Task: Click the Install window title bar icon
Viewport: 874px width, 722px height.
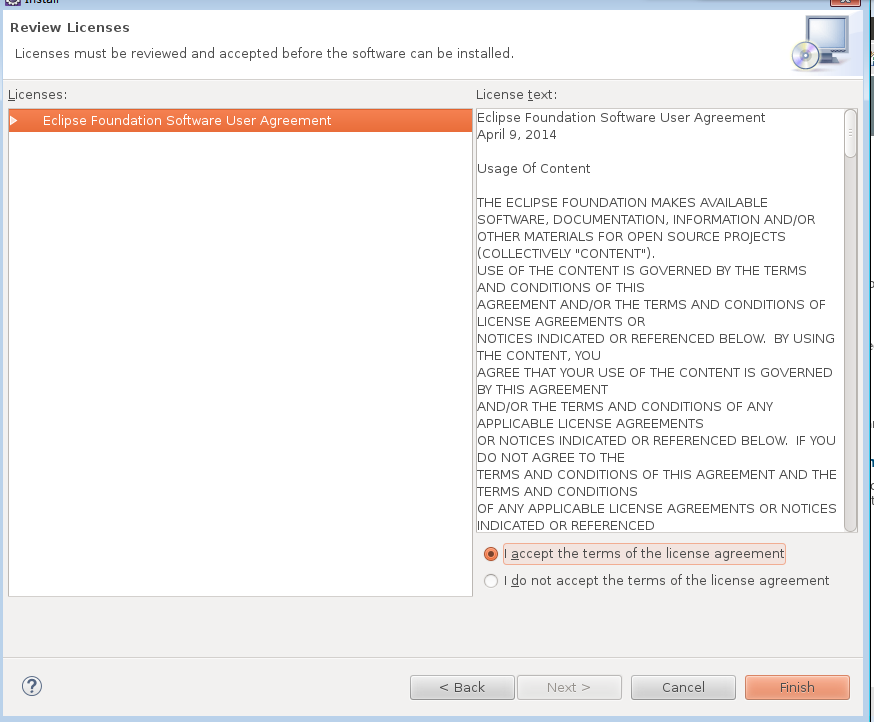Action: (x=13, y=3)
